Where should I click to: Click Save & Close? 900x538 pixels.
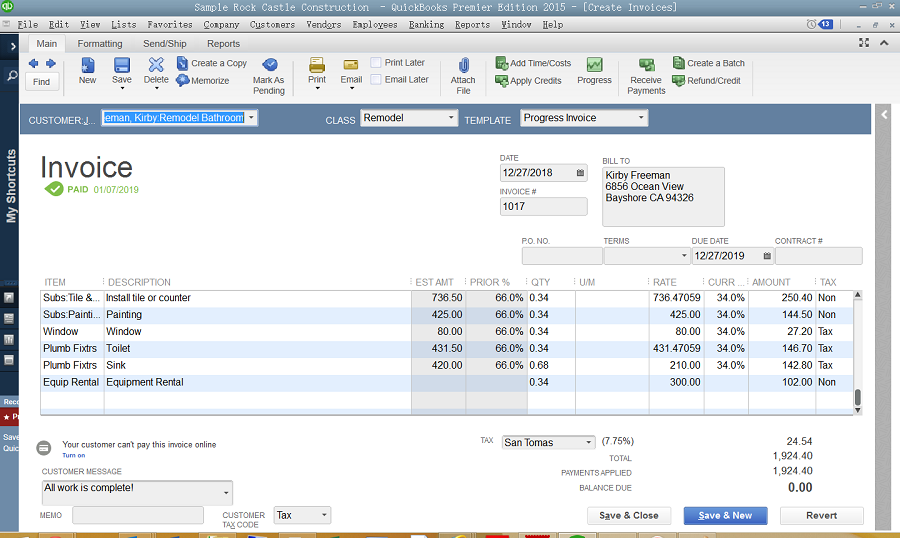click(x=629, y=516)
